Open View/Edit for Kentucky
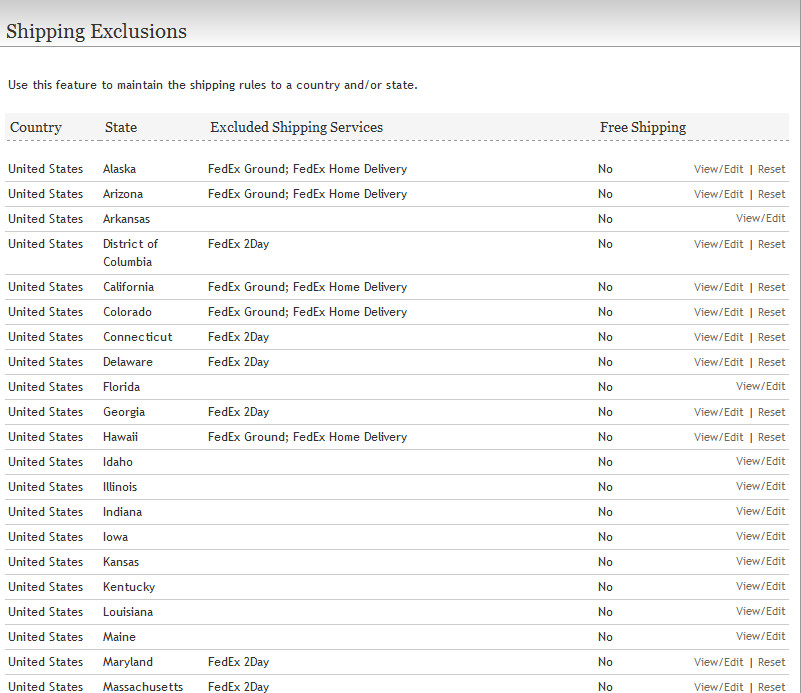This screenshot has height=693, width=801. [x=761, y=586]
